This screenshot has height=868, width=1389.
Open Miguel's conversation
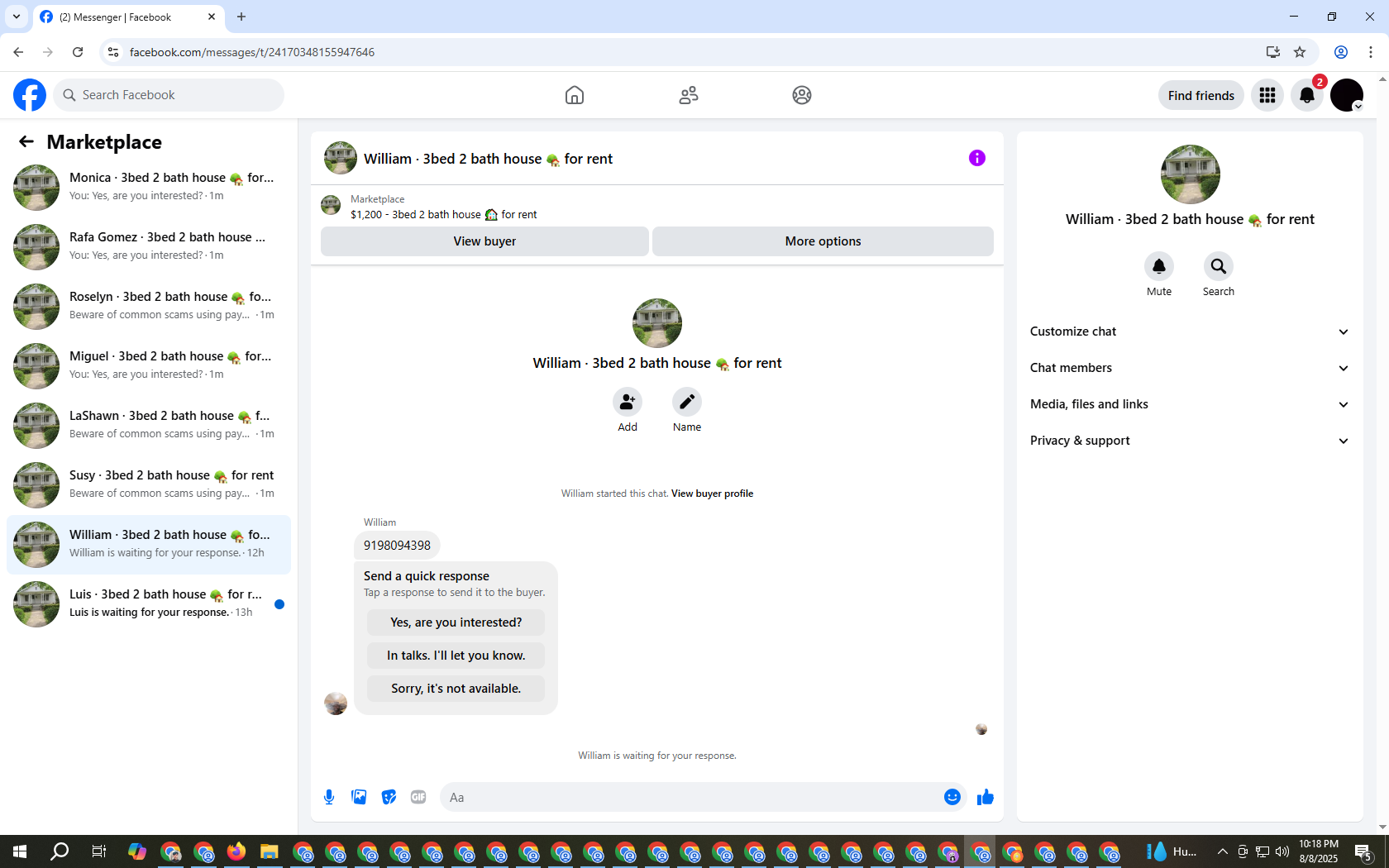pos(149,365)
